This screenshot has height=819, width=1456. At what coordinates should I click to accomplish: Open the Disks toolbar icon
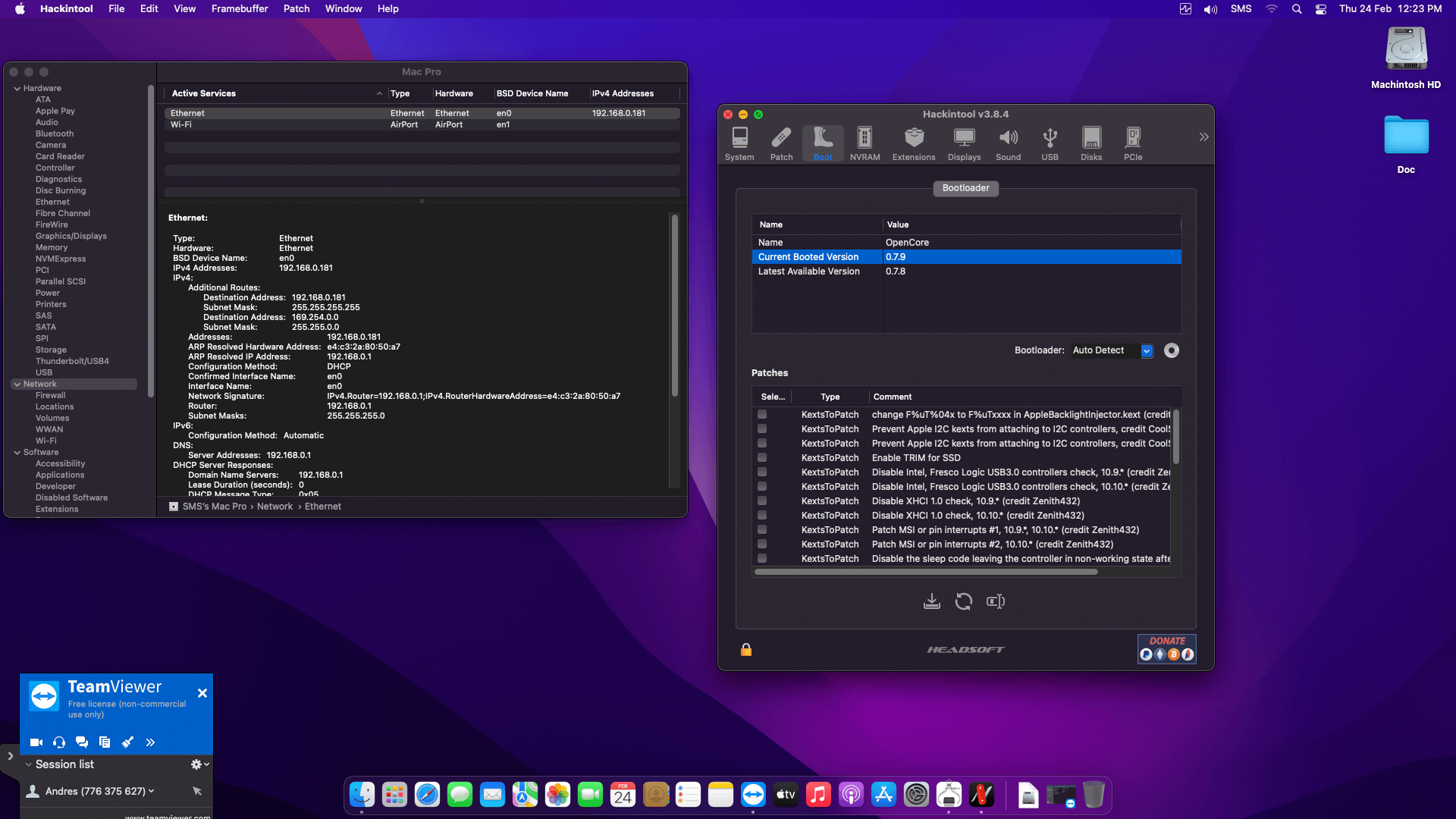[1091, 143]
